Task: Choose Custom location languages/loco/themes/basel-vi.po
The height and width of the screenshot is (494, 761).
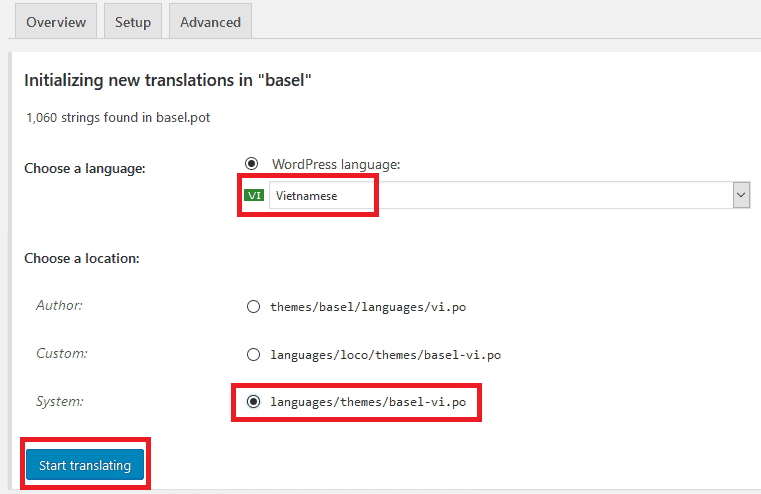Action: [x=253, y=355]
